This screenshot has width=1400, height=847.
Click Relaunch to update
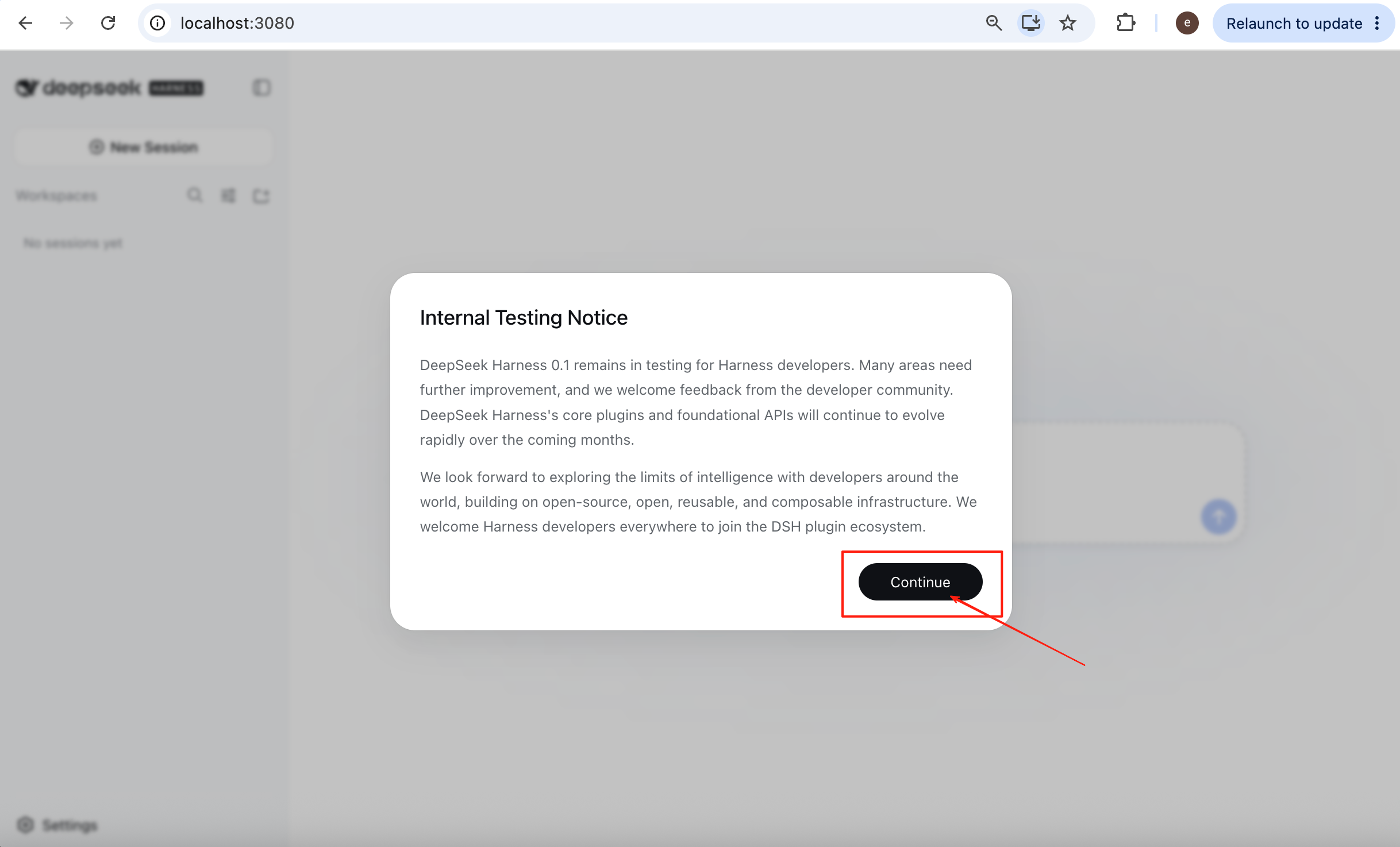click(1294, 23)
